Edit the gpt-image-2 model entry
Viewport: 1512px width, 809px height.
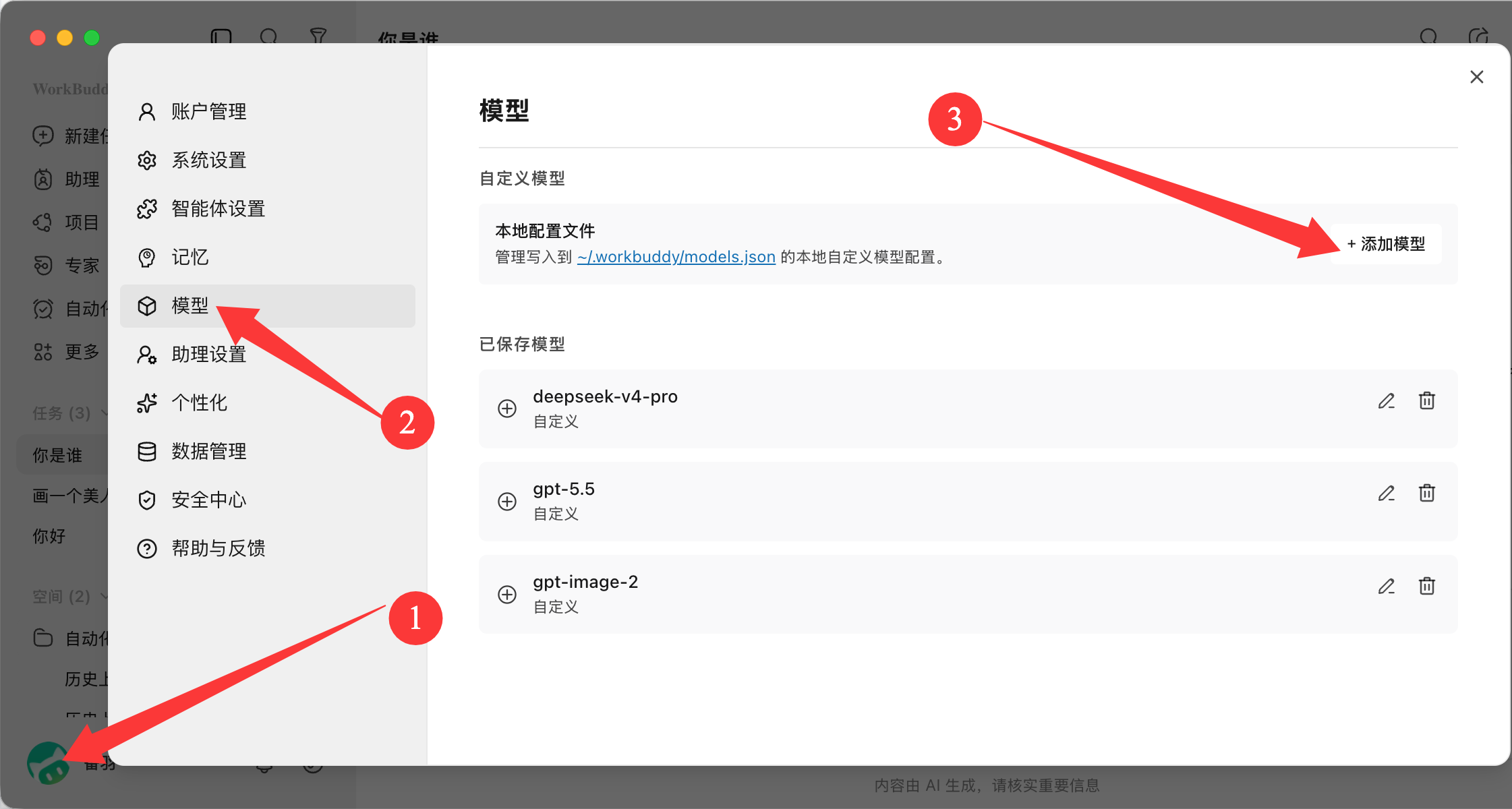(x=1386, y=587)
